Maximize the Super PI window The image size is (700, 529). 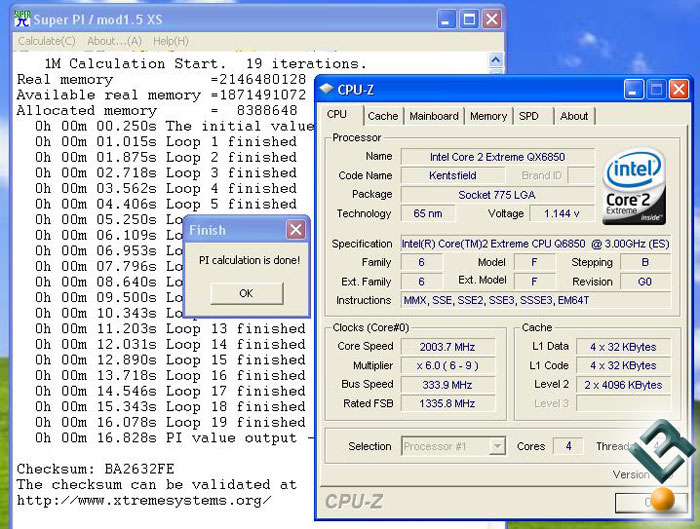469,20
